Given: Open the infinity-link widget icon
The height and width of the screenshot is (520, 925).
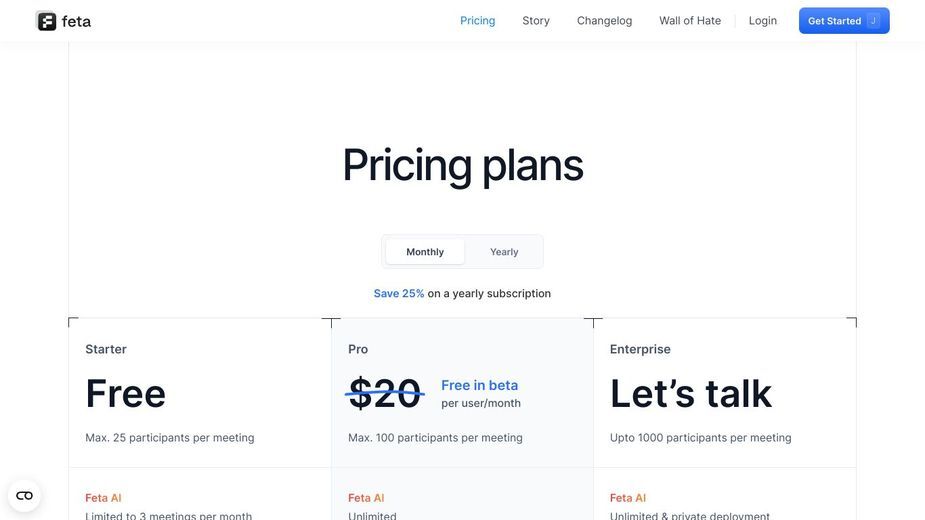Looking at the screenshot, I should point(24,495).
